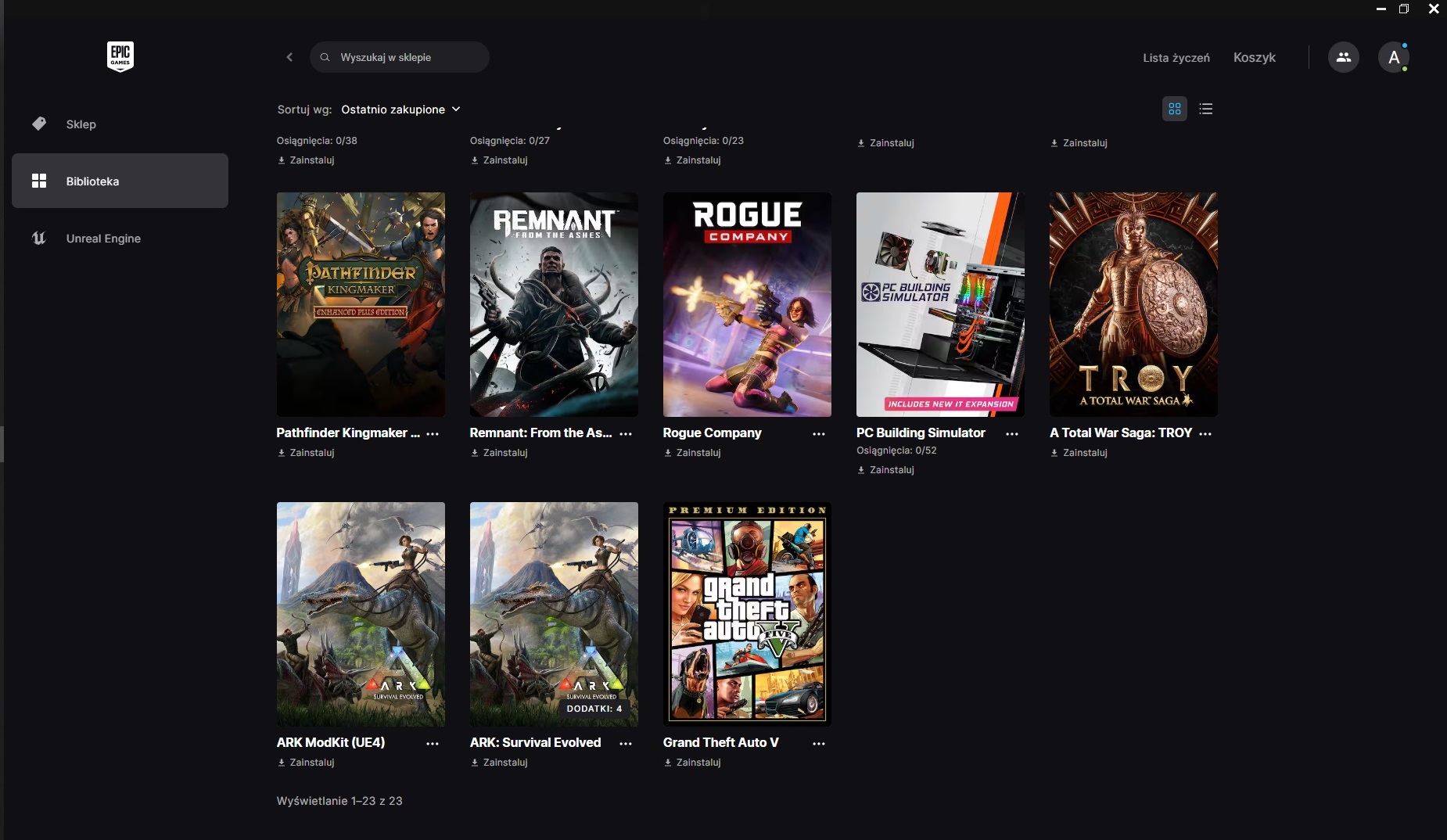Click Zainstaluj under Osiągnięcia: 0/27
This screenshot has width=1447, height=840.
pyautogui.click(x=499, y=160)
